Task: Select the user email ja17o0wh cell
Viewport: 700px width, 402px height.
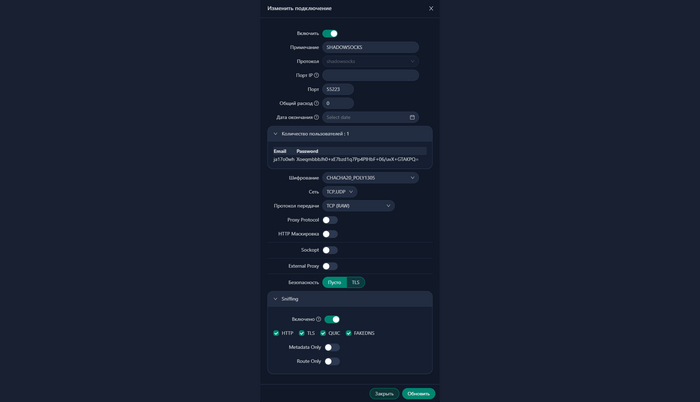Action: [x=284, y=159]
